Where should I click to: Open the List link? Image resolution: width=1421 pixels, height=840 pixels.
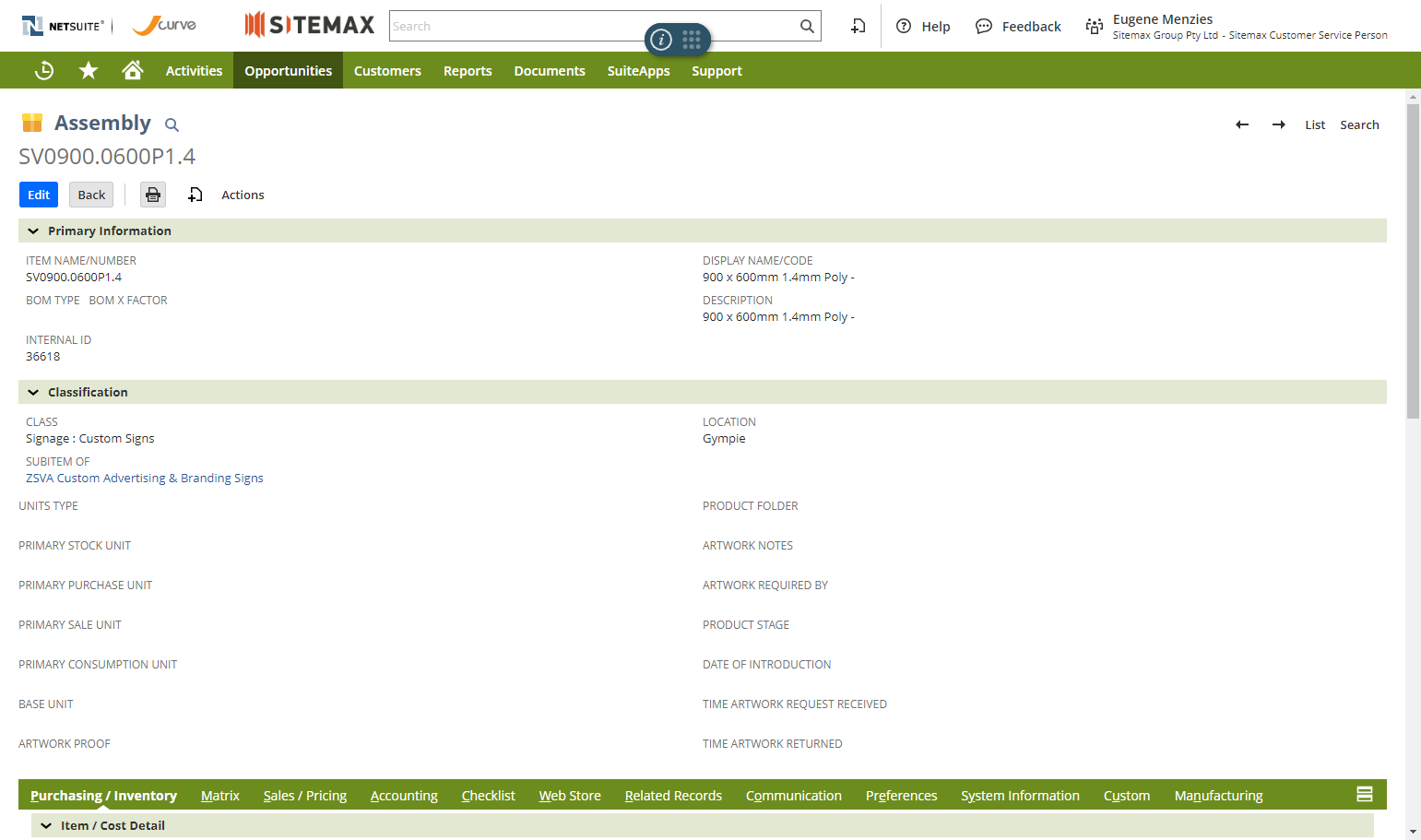[1315, 124]
